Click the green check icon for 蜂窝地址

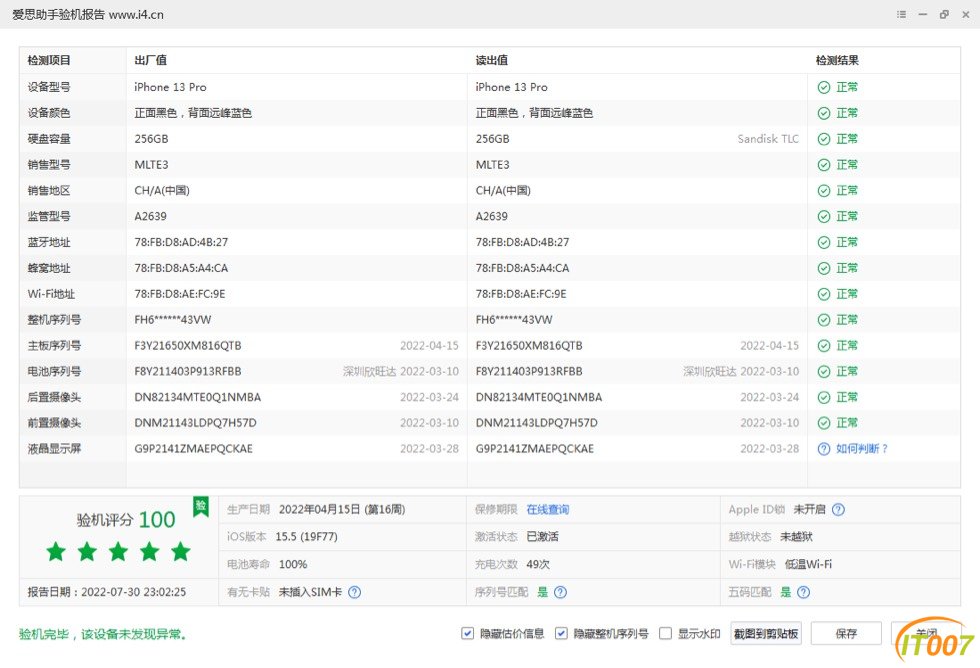tap(824, 268)
